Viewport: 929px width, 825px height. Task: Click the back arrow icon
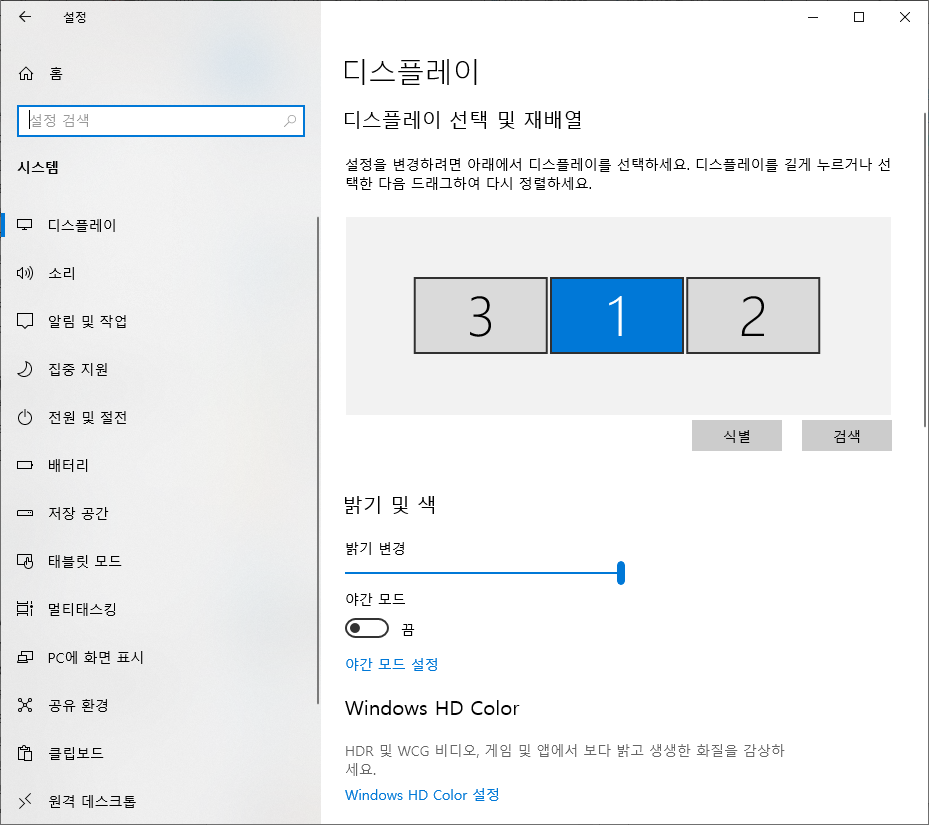point(25,17)
